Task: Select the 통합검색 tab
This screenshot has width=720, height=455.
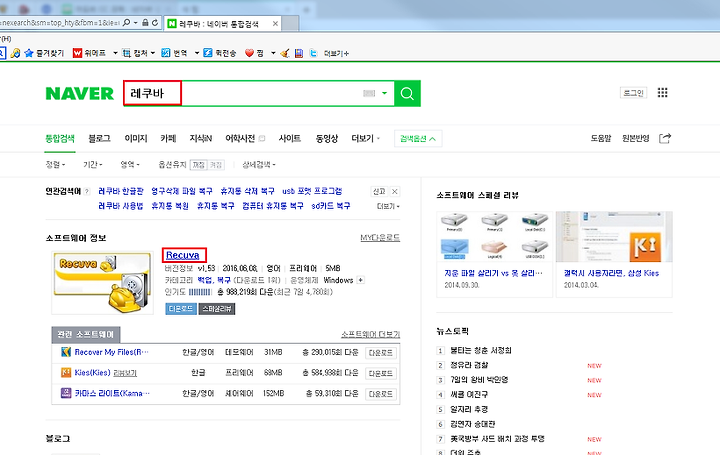Action: click(60, 139)
